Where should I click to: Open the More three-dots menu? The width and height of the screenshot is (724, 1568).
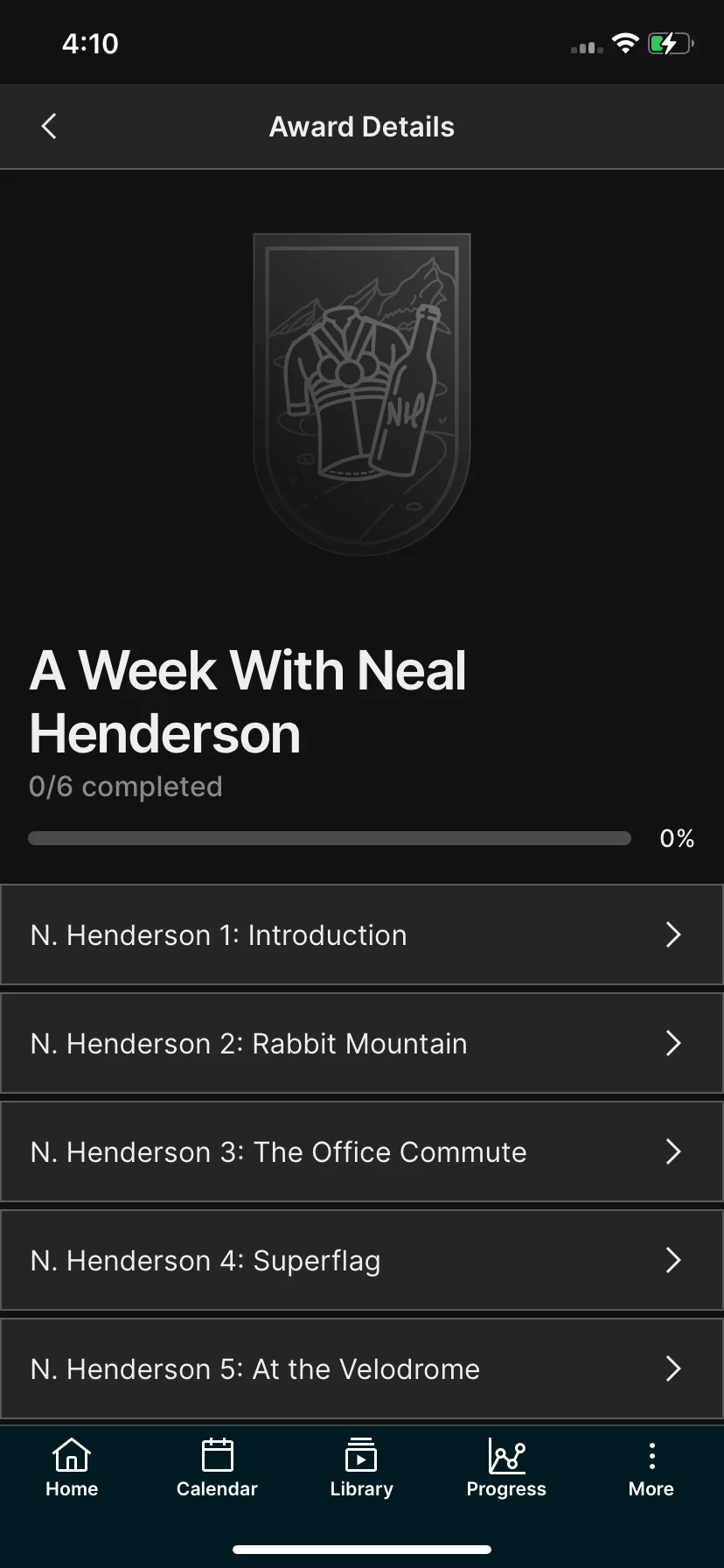(x=651, y=1456)
